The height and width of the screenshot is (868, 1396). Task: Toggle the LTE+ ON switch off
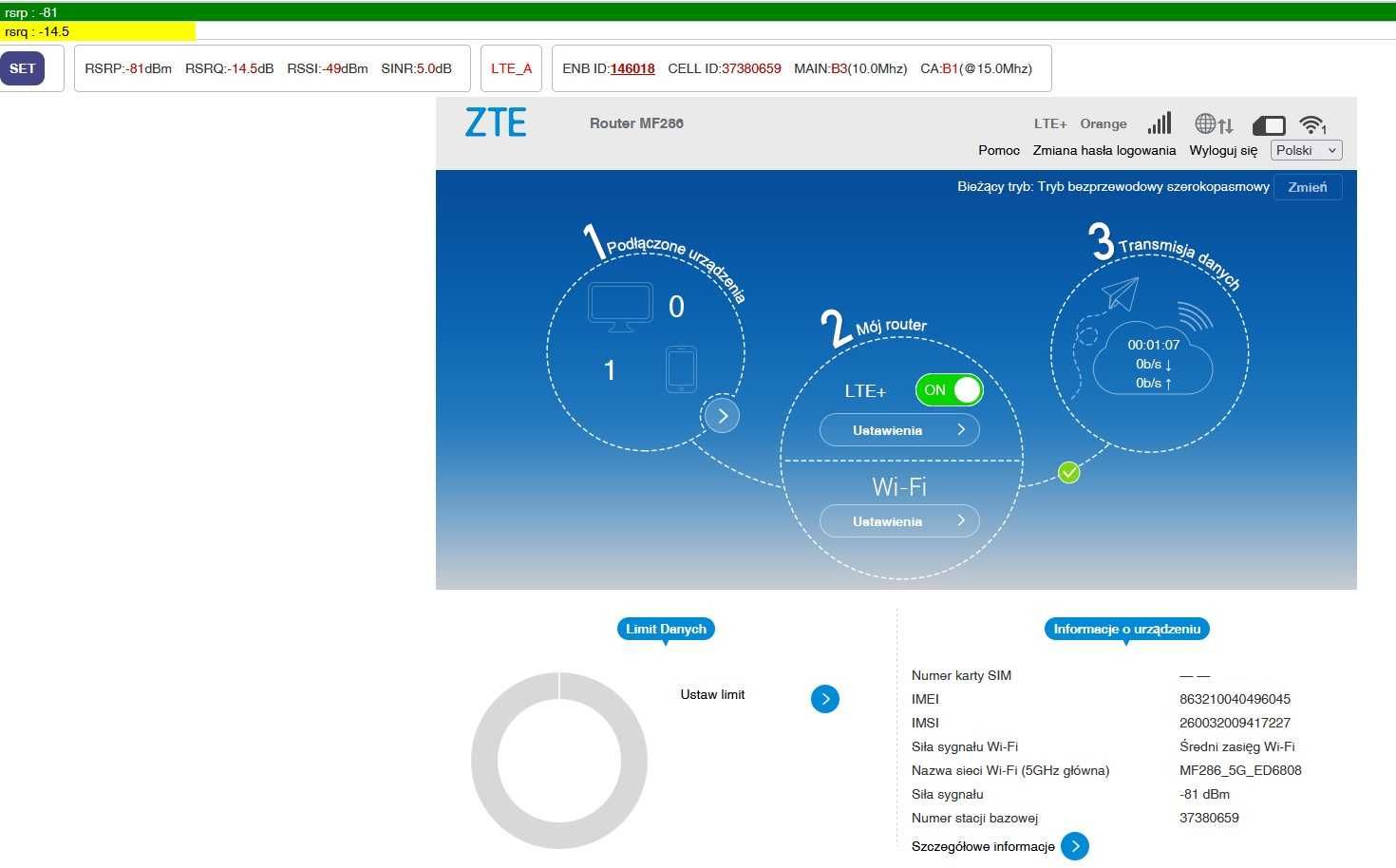[x=949, y=389]
